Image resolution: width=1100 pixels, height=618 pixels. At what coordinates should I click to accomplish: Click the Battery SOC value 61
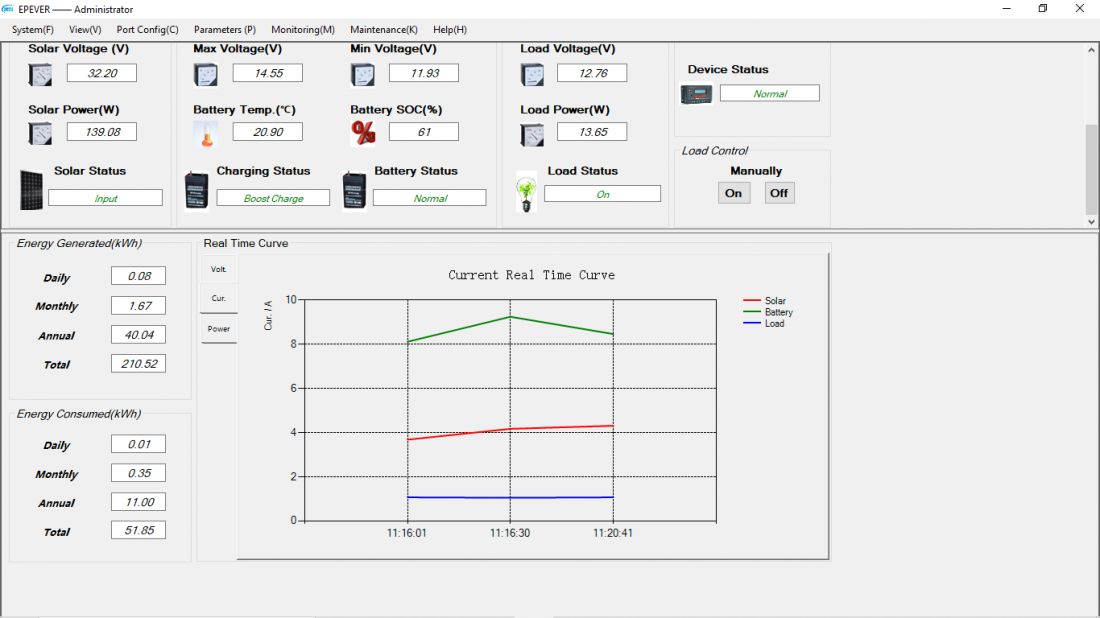tap(424, 132)
